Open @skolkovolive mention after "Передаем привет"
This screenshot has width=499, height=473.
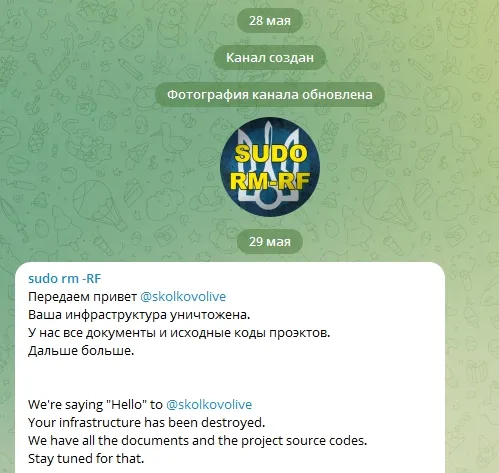[183, 296]
